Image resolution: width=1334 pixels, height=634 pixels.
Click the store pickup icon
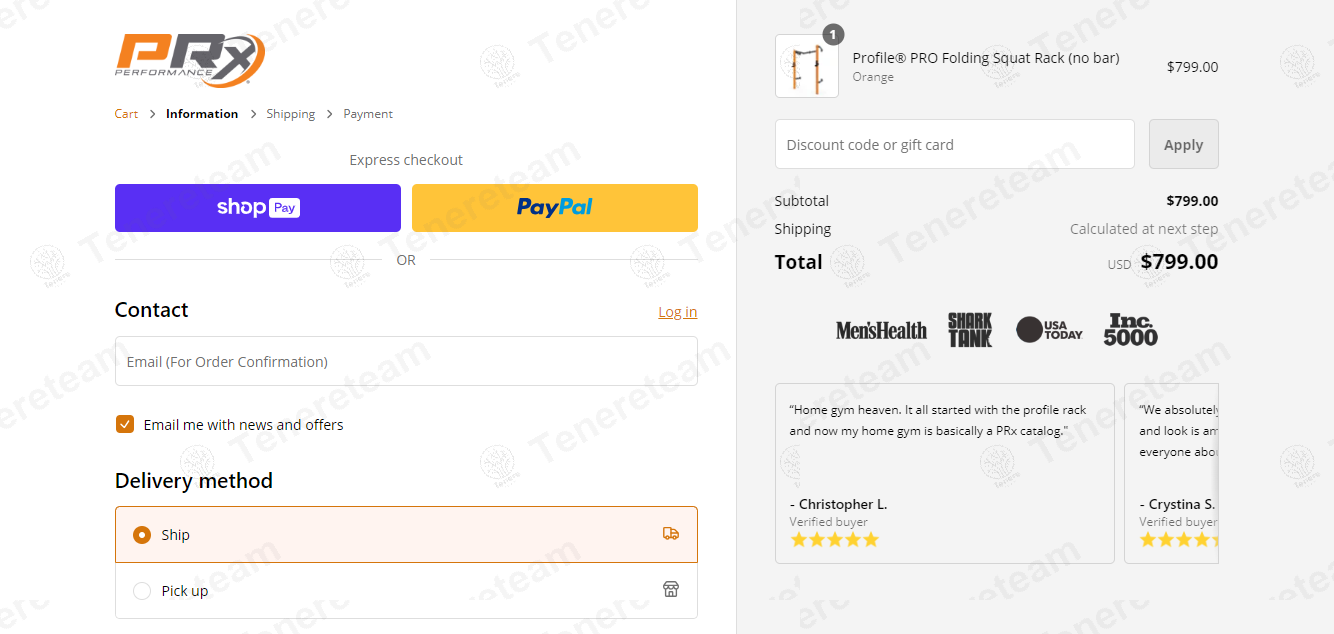pos(671,590)
